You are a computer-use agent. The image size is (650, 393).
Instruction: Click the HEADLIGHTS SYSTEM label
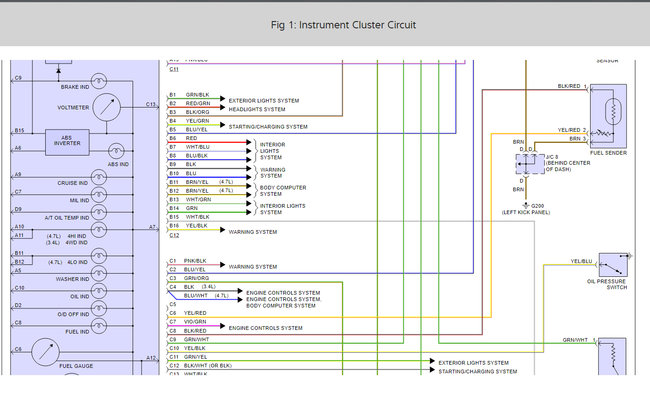click(x=257, y=109)
